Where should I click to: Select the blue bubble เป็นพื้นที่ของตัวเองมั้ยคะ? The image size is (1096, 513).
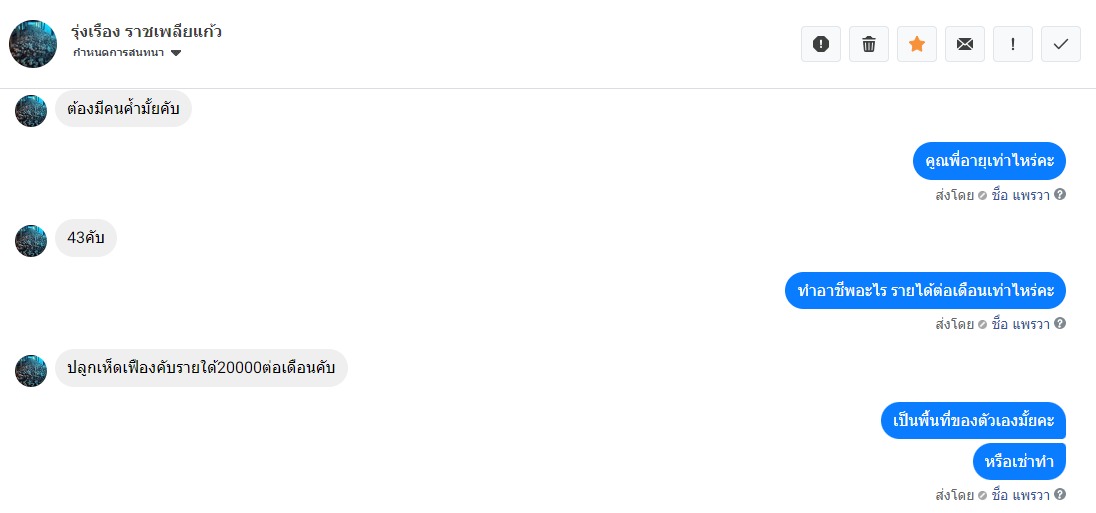[x=973, y=421]
